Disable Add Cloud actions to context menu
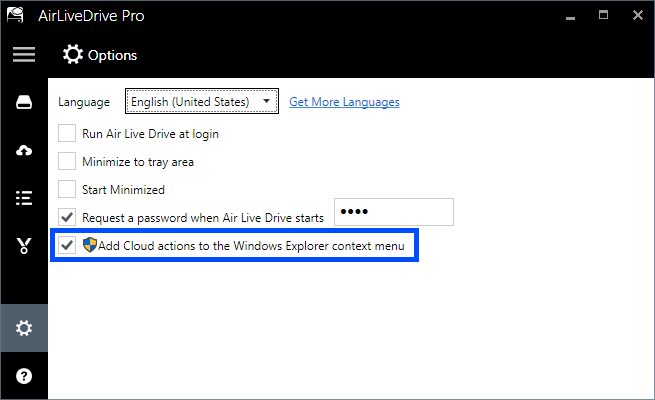 coord(67,245)
